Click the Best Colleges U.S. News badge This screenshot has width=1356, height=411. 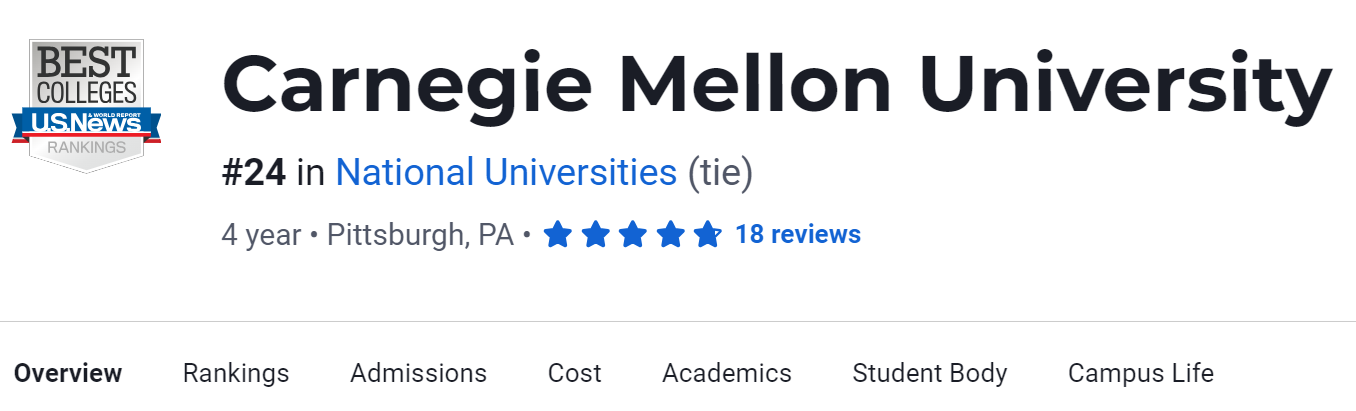86,105
